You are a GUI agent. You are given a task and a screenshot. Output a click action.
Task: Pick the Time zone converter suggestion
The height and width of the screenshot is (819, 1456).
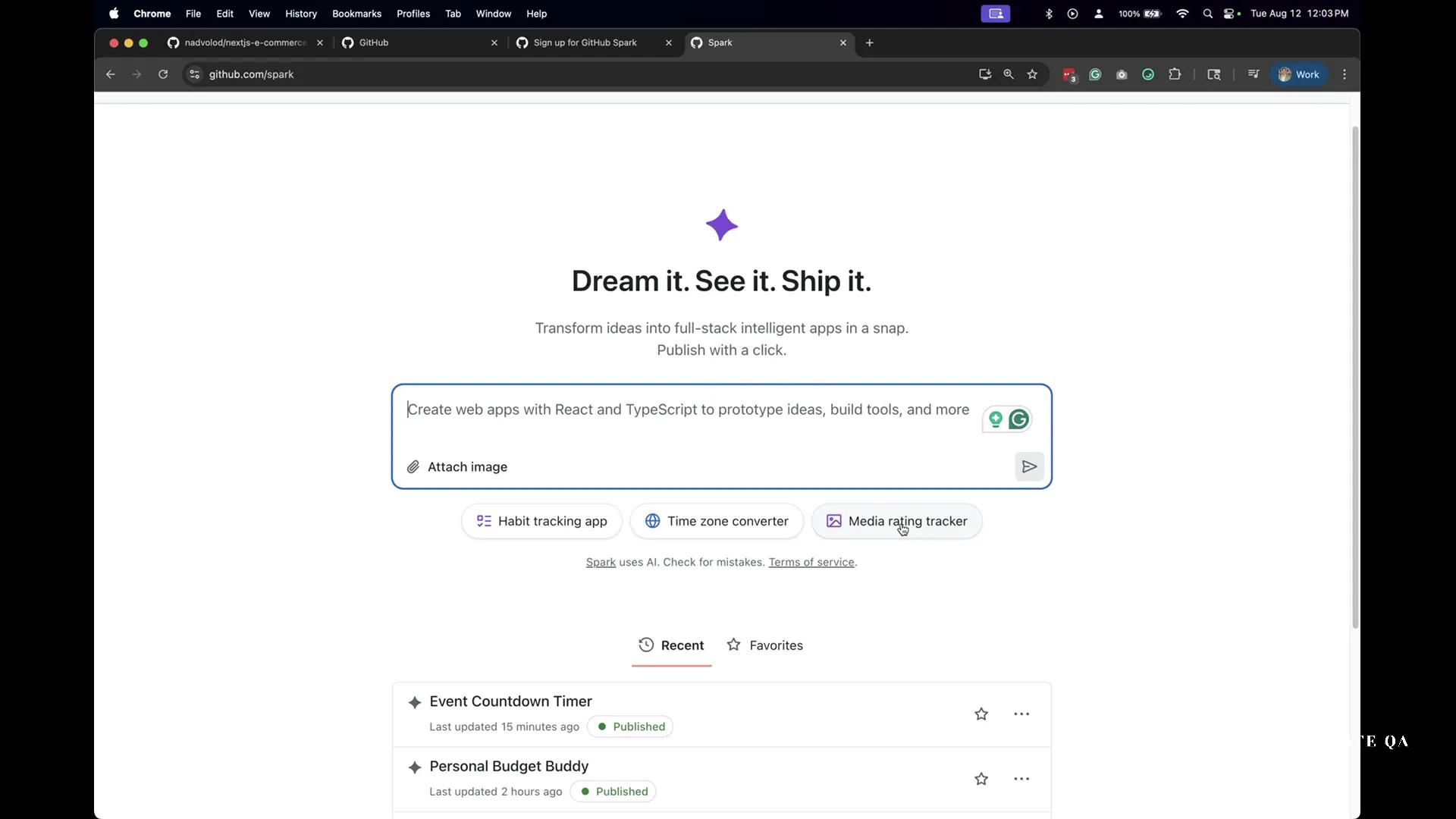(717, 522)
